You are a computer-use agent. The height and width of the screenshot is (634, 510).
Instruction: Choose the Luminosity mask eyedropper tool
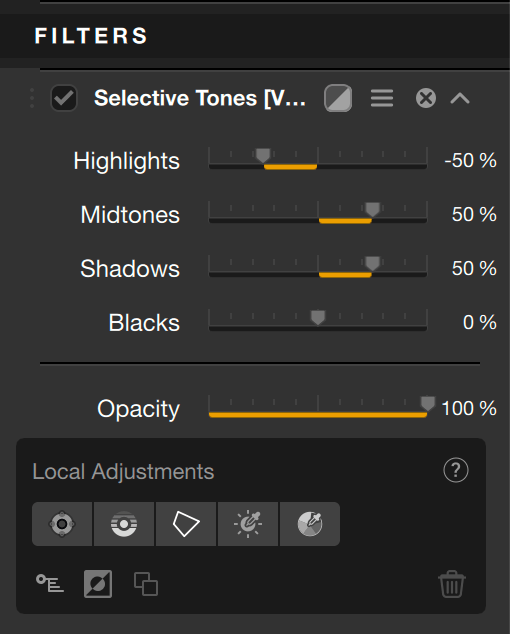248,524
